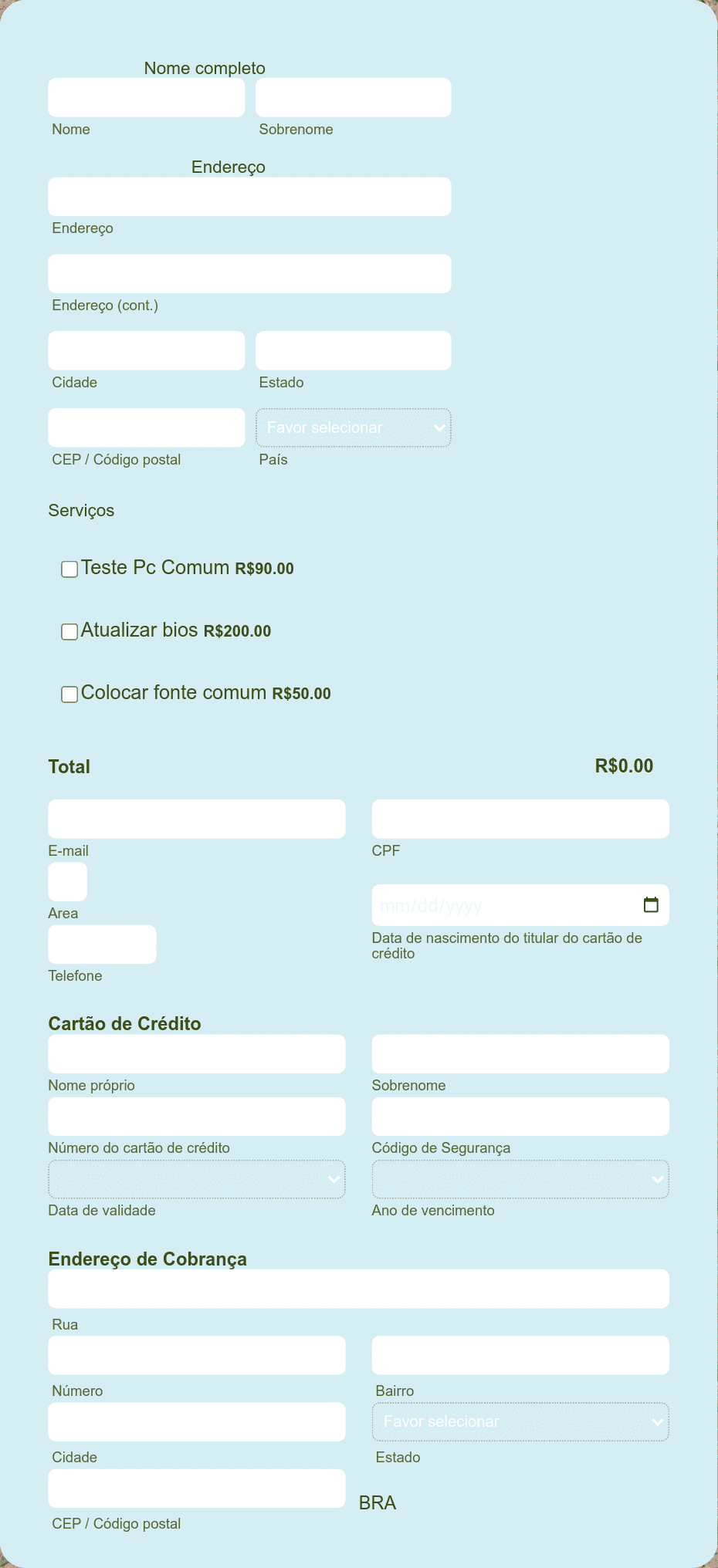Open the calendar picker icon
Viewport: 718px width, 1568px height.
[x=651, y=904]
